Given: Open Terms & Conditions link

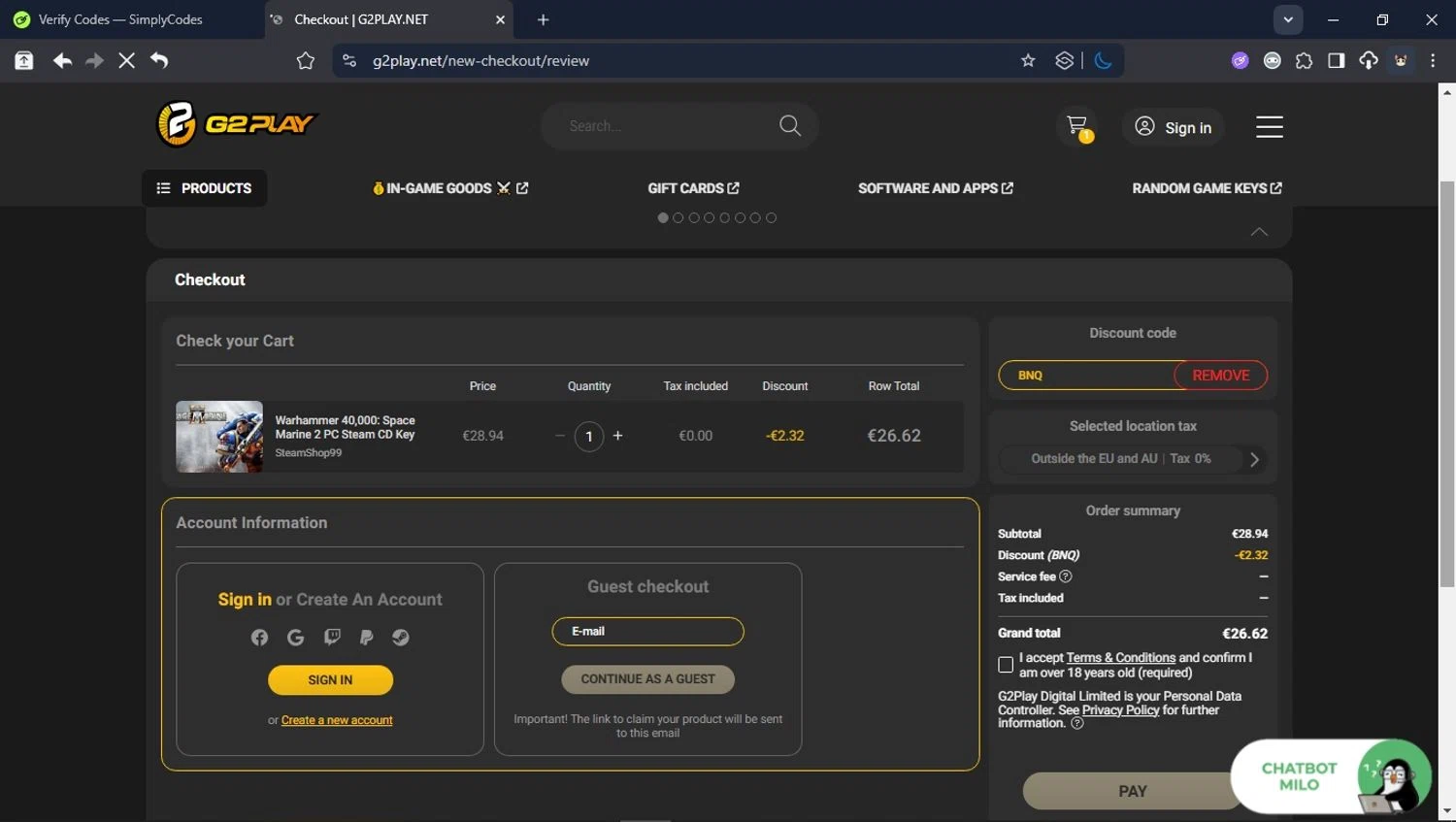Looking at the screenshot, I should pos(1120,657).
